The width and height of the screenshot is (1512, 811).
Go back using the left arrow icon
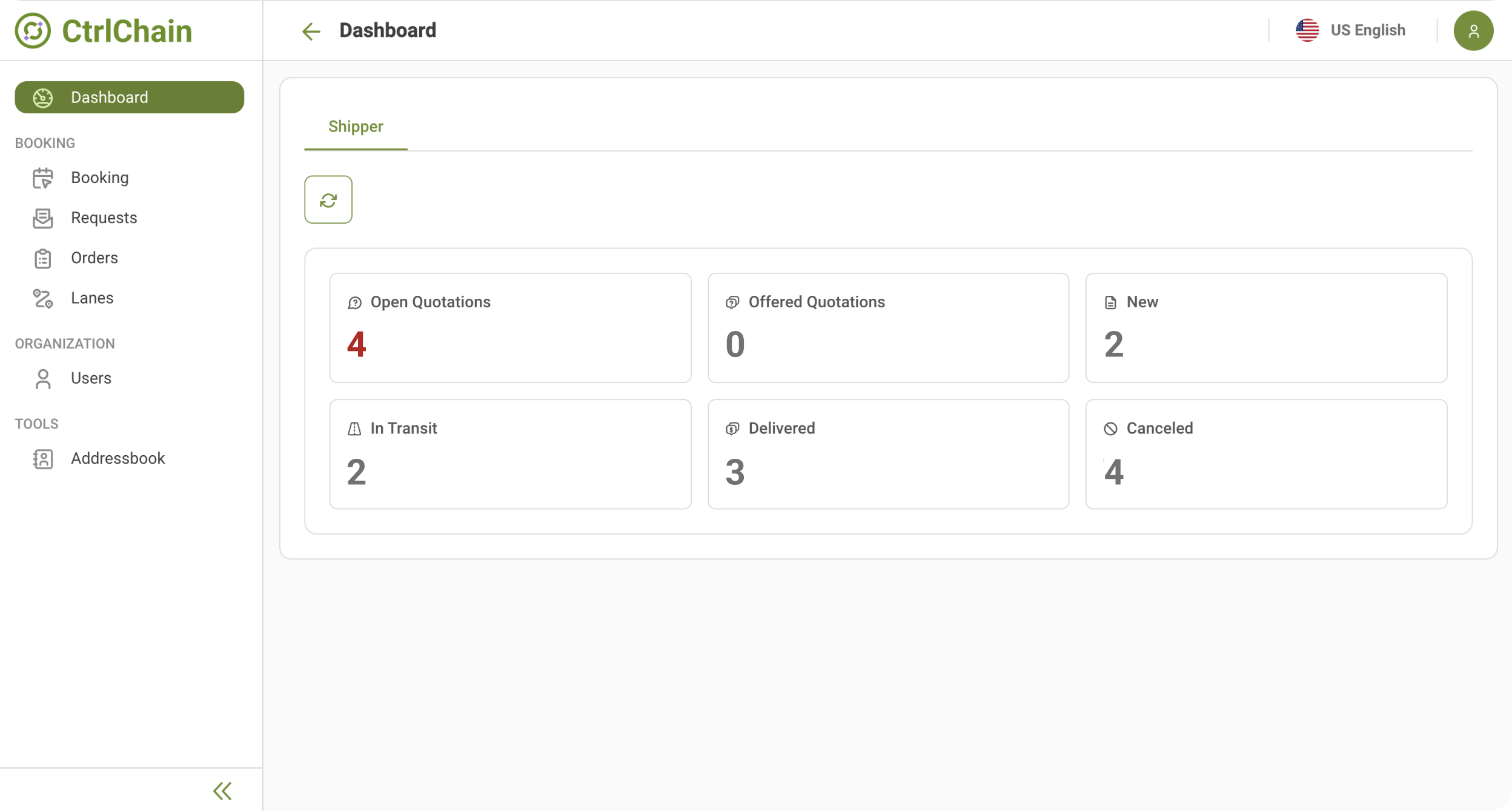coord(311,31)
